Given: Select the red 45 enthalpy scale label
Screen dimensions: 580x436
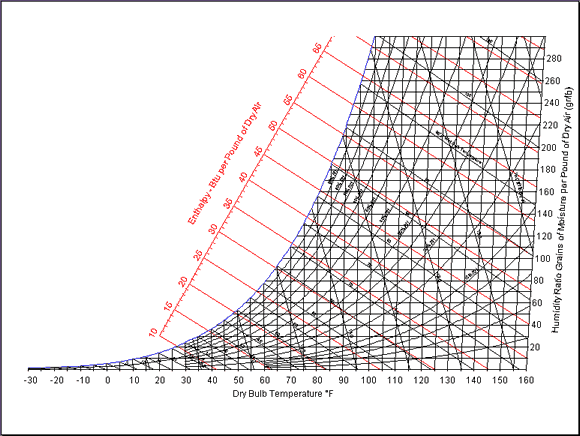Looking at the screenshot, I should coord(259,152).
